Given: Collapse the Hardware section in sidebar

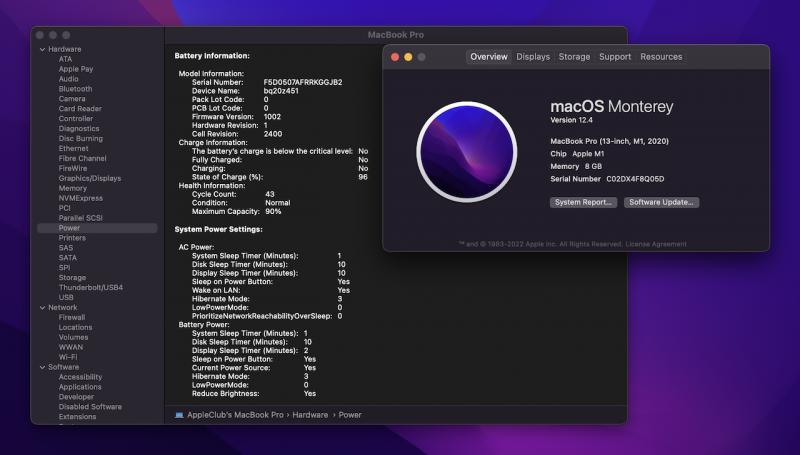Looking at the screenshot, I should 42,49.
